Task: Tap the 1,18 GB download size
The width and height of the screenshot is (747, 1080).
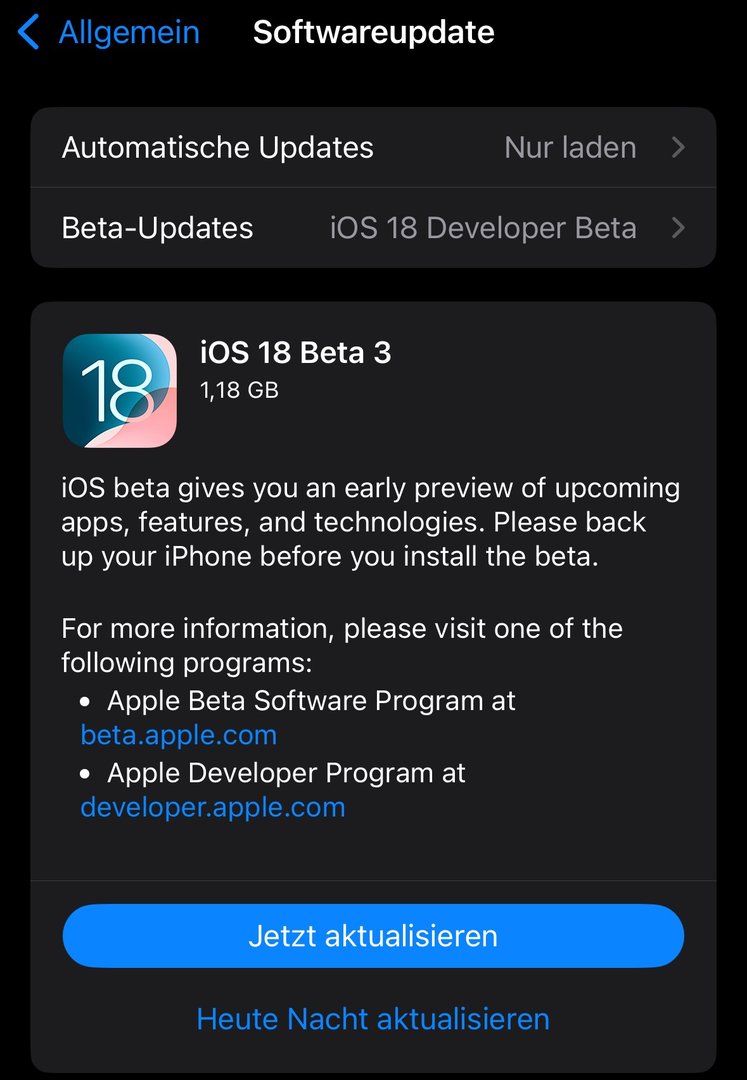Action: pyautogui.click(x=240, y=390)
